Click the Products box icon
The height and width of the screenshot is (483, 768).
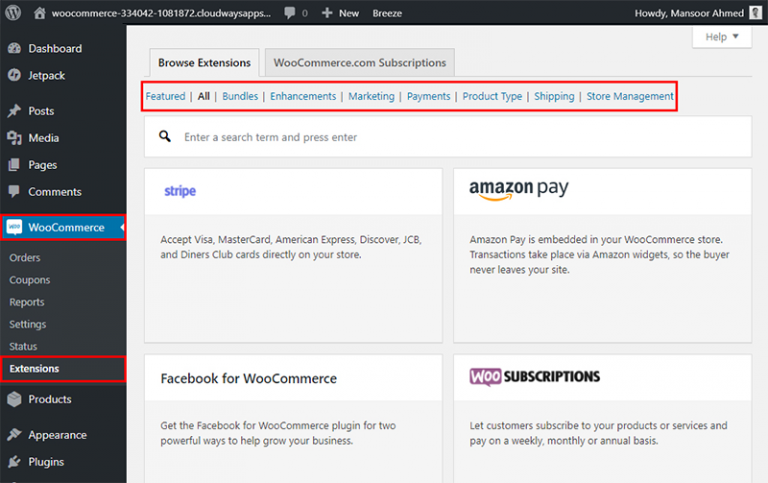[15, 399]
